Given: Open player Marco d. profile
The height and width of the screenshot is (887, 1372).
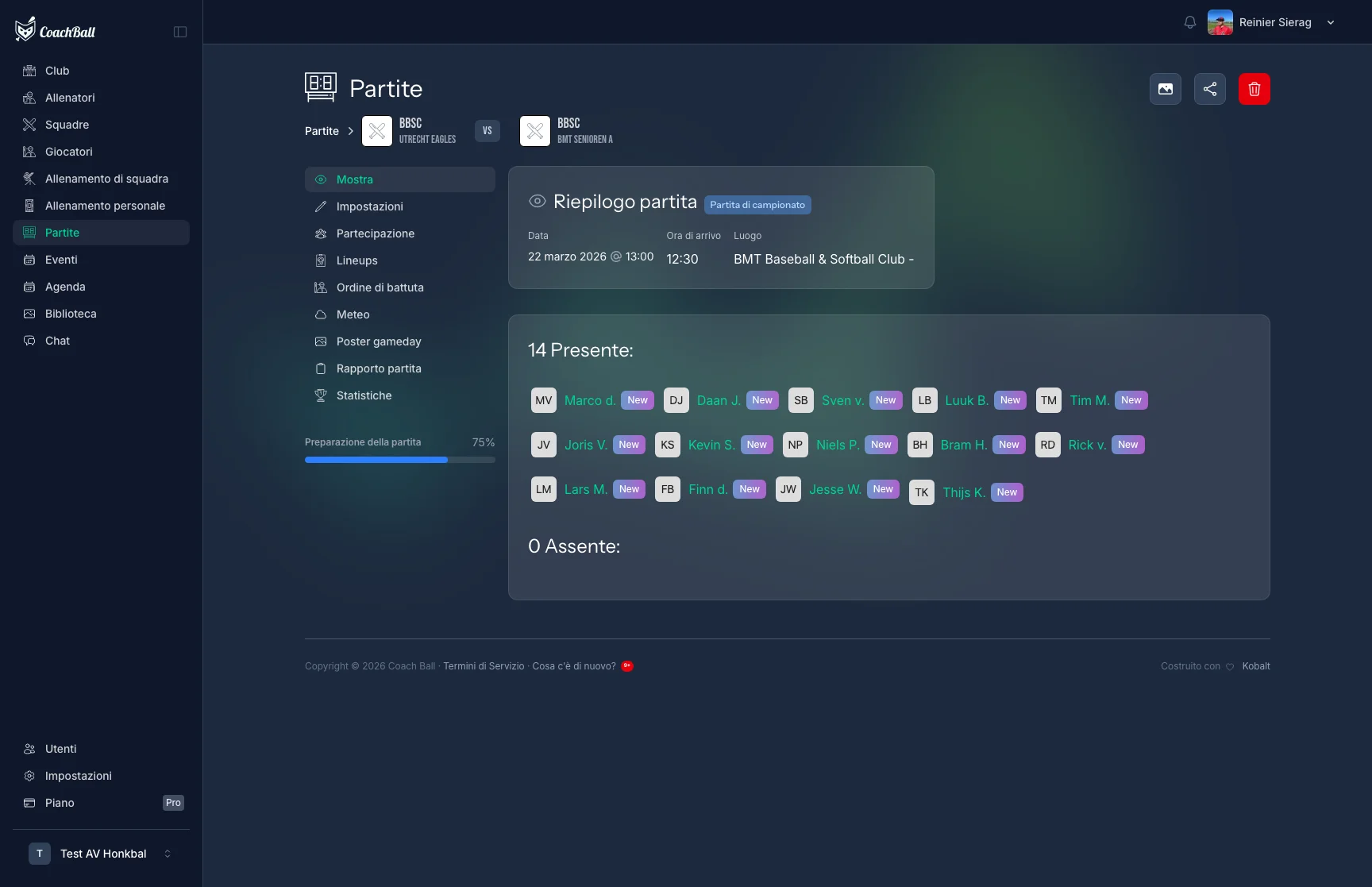Looking at the screenshot, I should point(590,400).
